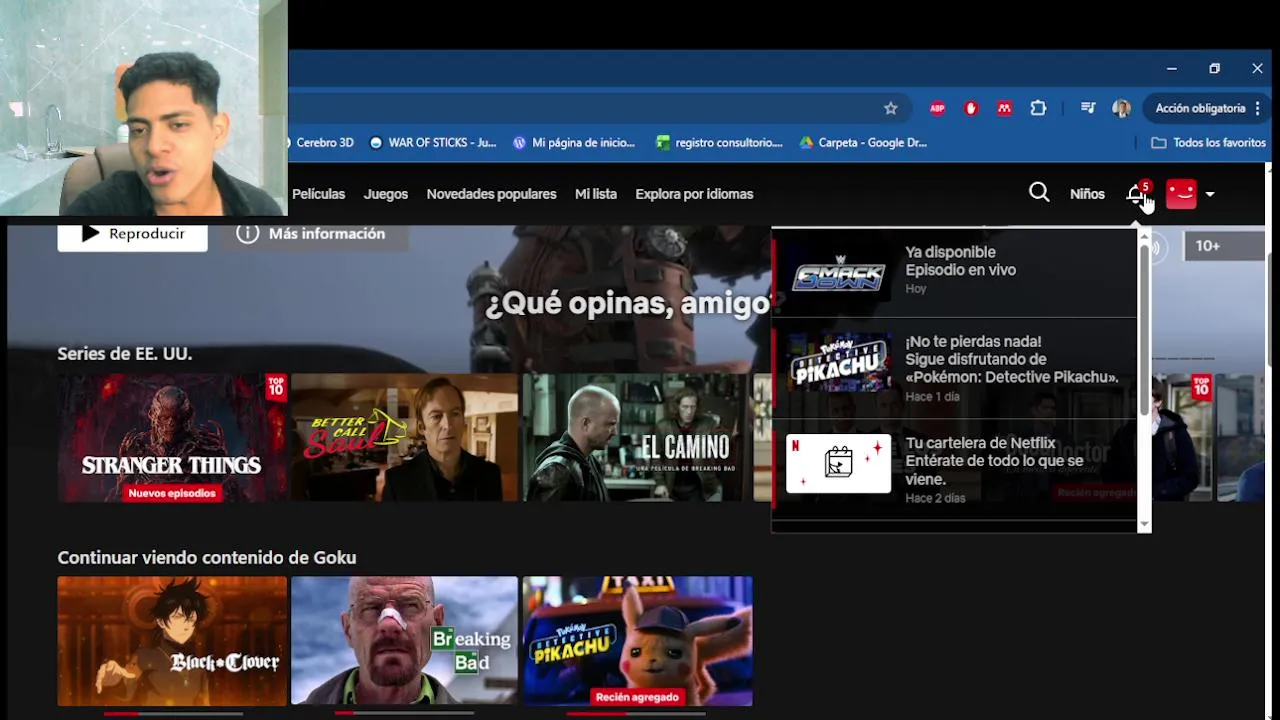The height and width of the screenshot is (720, 1280).
Task: Open the Chrome user profile picture
Action: coord(1121,108)
